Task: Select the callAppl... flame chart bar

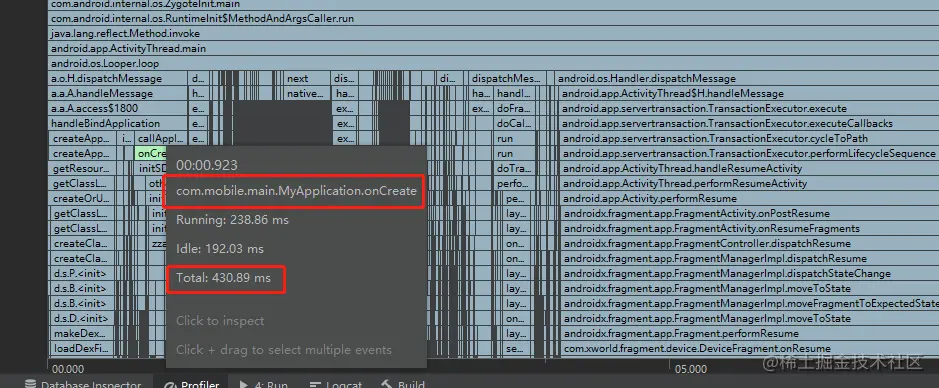Action: coord(160,138)
